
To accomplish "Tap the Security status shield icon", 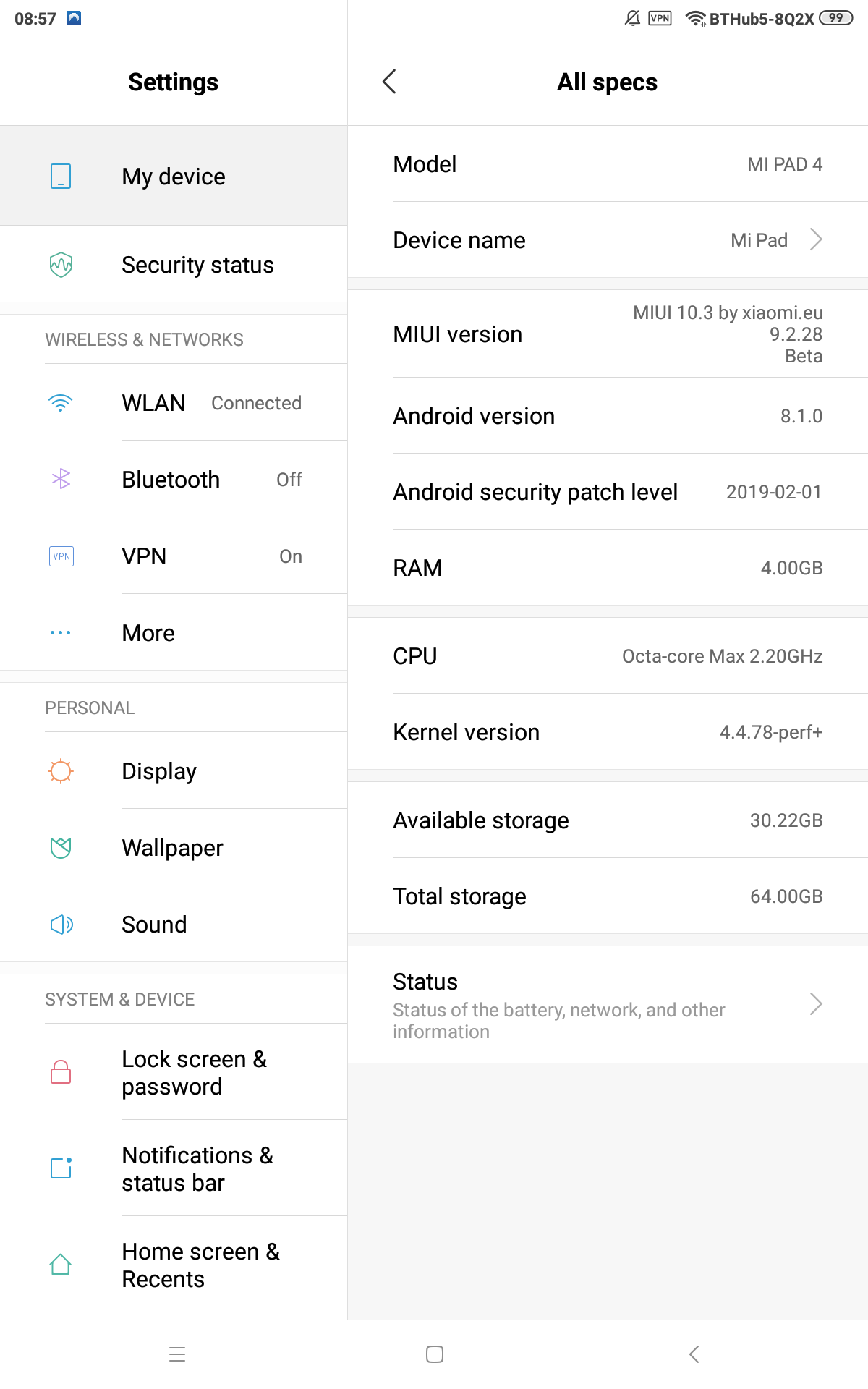I will [61, 265].
